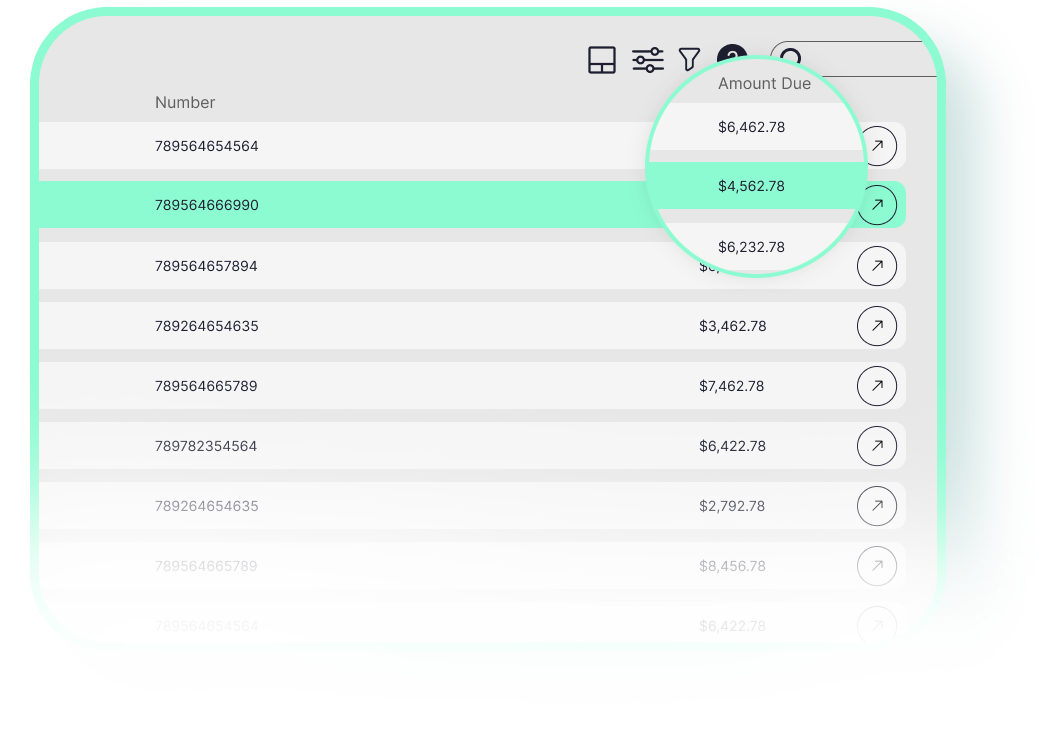1062x752 pixels.
Task: Click the $4,562.78 amount in magnifier
Action: [751, 186]
